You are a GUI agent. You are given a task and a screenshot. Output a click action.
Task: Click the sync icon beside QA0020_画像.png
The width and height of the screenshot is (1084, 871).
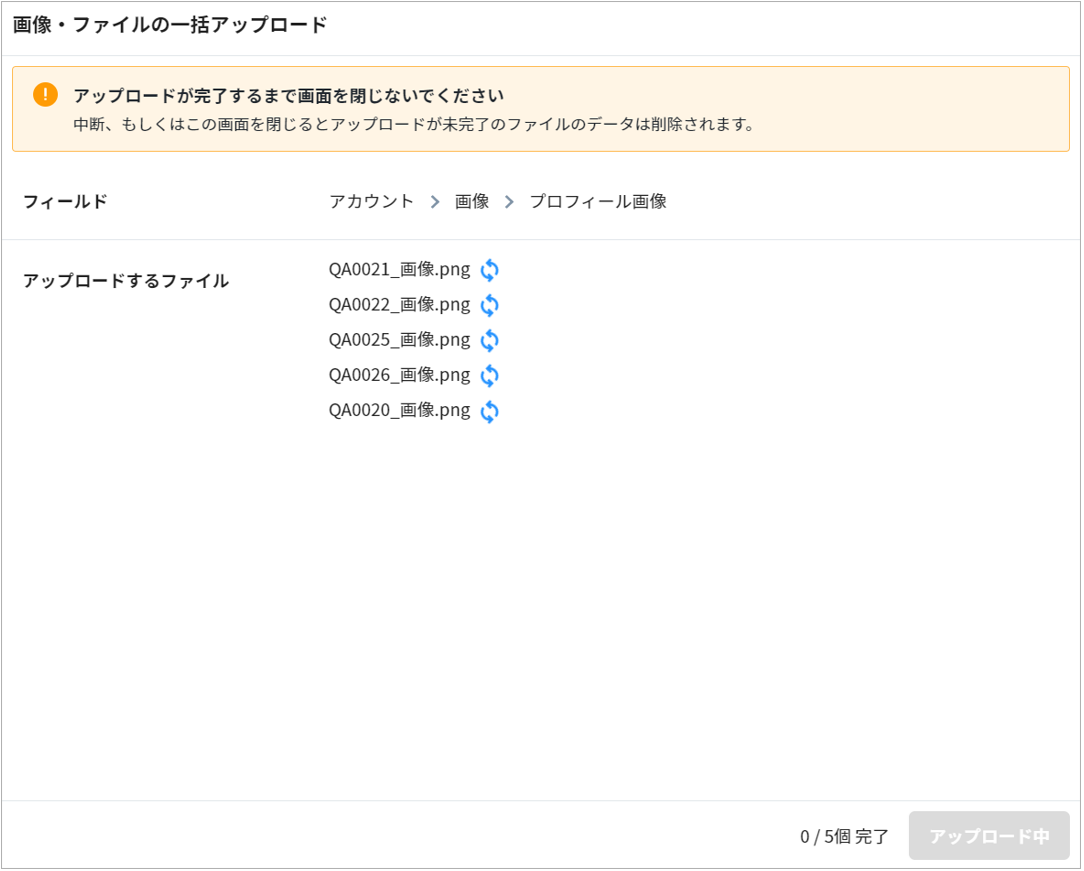(489, 411)
